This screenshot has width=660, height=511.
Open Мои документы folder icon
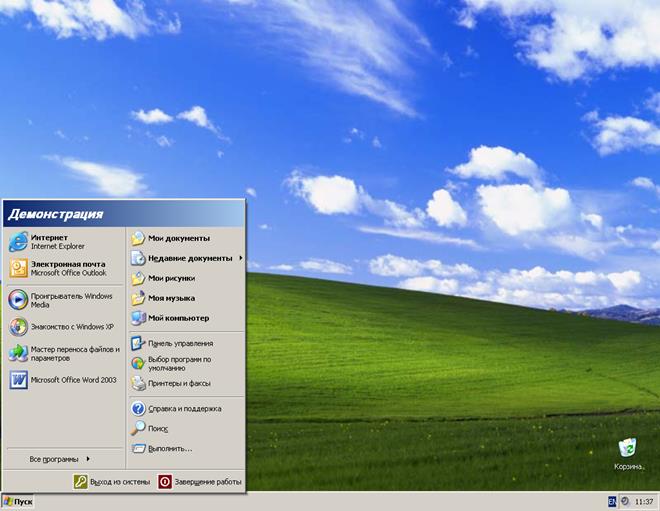click(x=138, y=238)
